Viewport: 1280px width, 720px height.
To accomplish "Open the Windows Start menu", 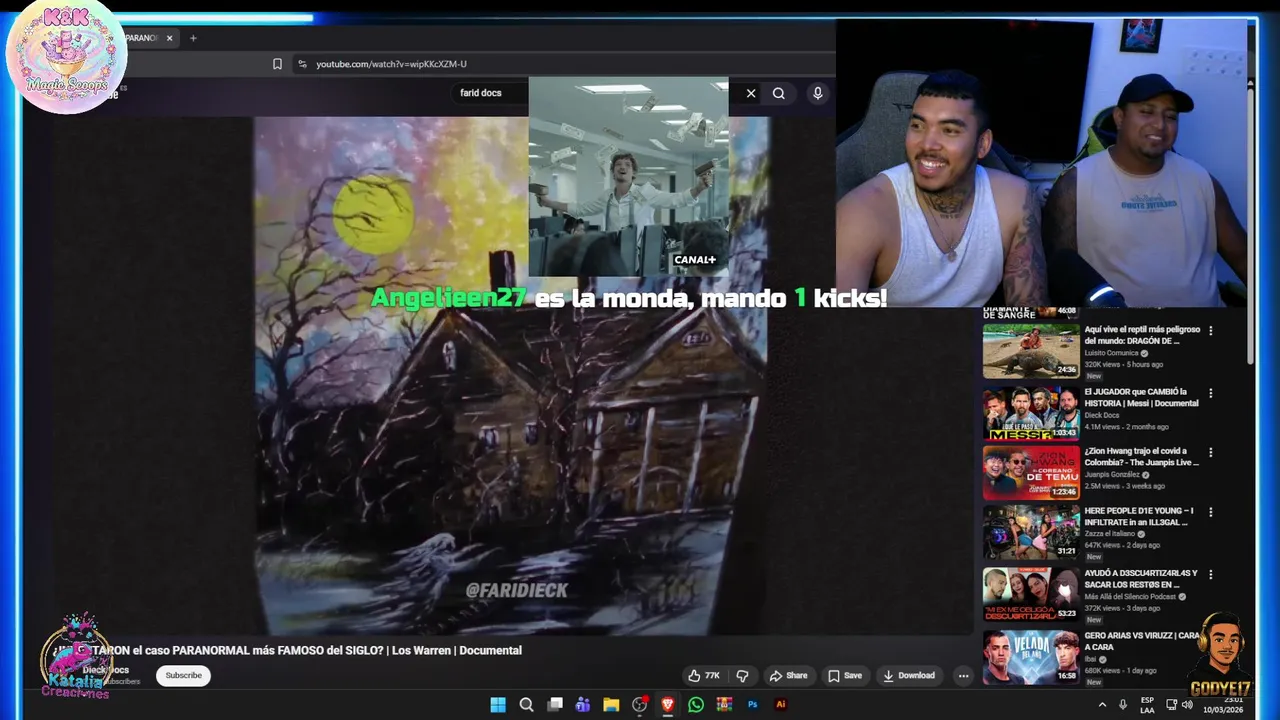I will [x=498, y=705].
